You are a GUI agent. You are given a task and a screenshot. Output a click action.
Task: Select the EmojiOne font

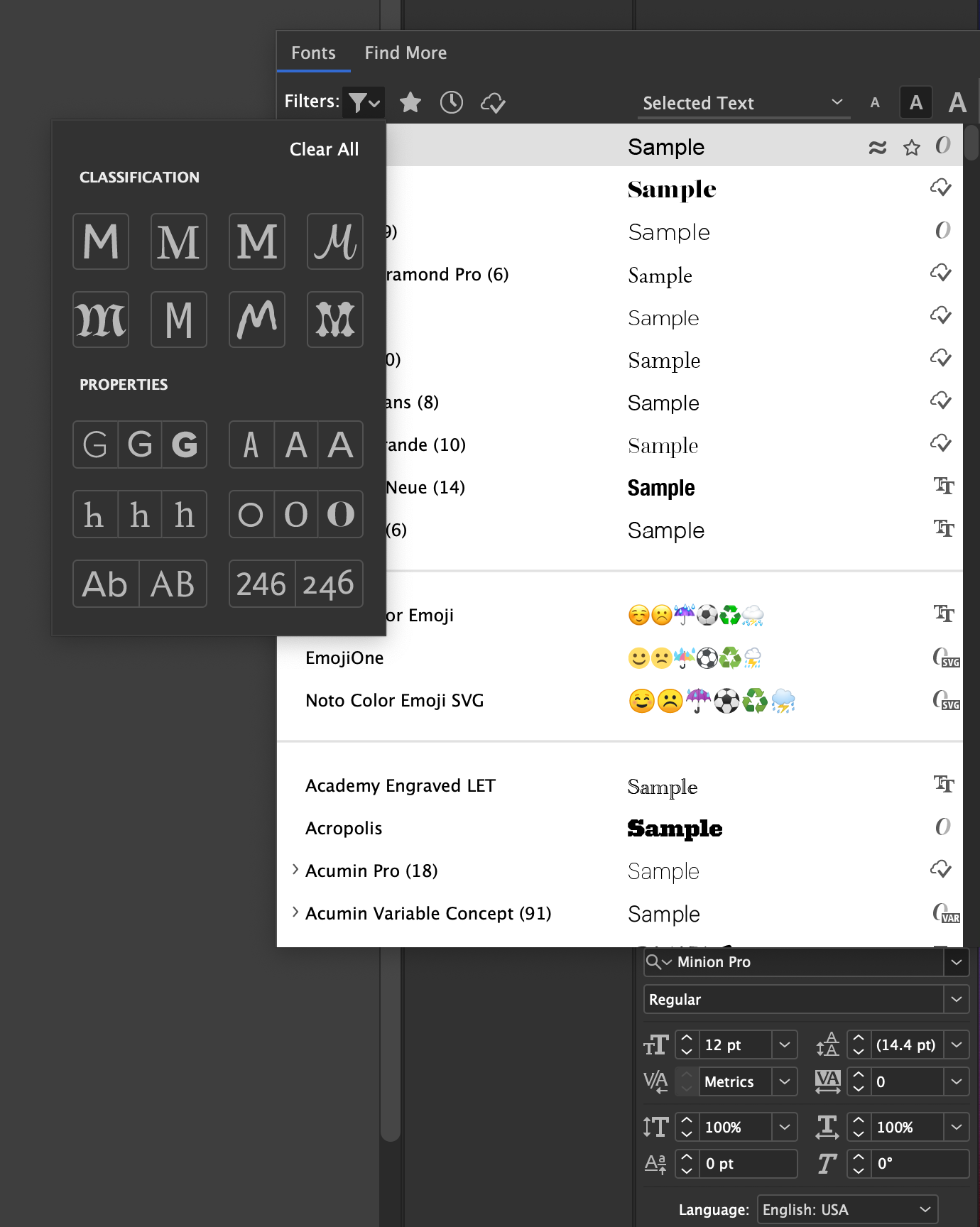[619, 658]
